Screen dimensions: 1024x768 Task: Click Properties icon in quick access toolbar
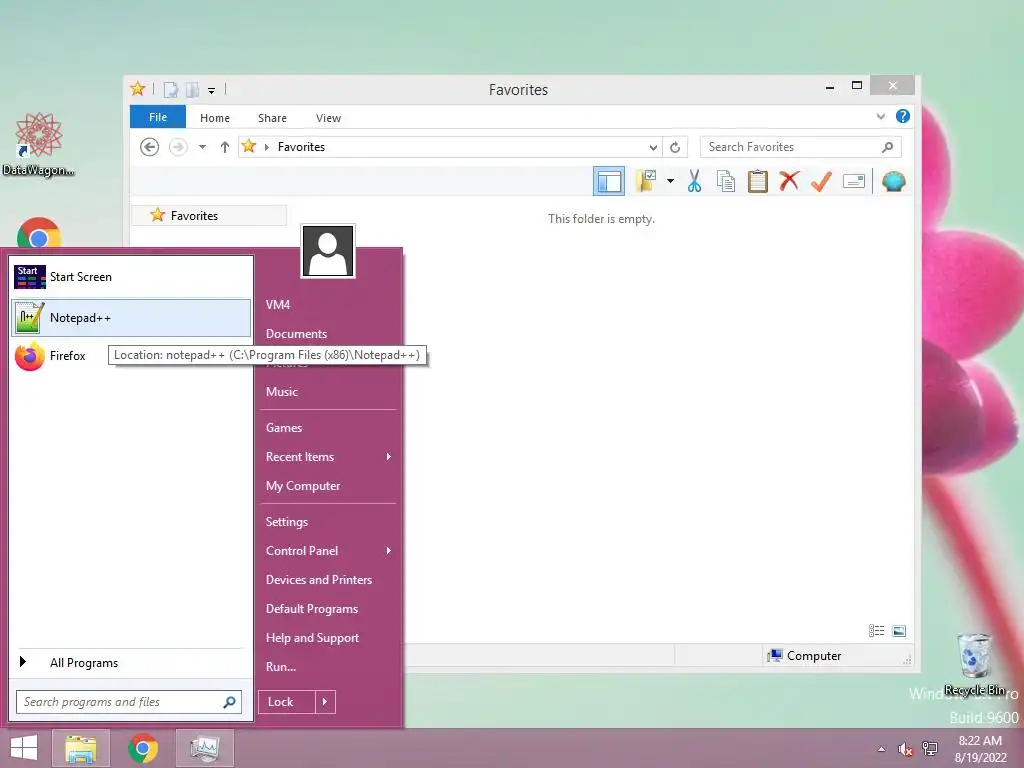[170, 89]
